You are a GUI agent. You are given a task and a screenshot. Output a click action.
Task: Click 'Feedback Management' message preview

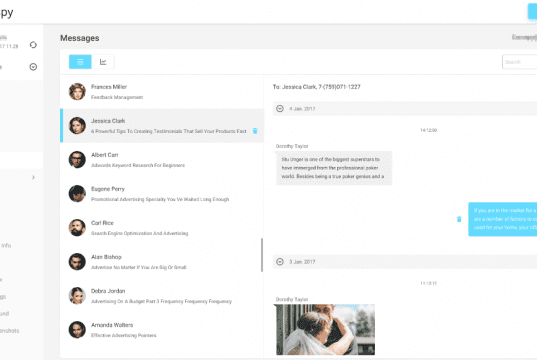[x=117, y=97]
